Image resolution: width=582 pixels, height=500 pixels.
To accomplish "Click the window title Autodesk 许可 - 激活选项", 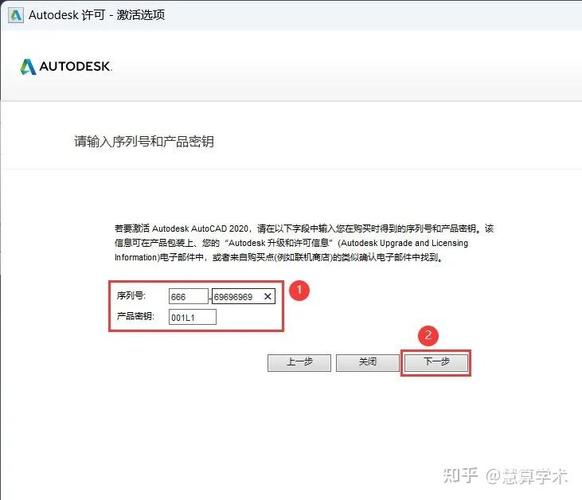I will [97, 15].
